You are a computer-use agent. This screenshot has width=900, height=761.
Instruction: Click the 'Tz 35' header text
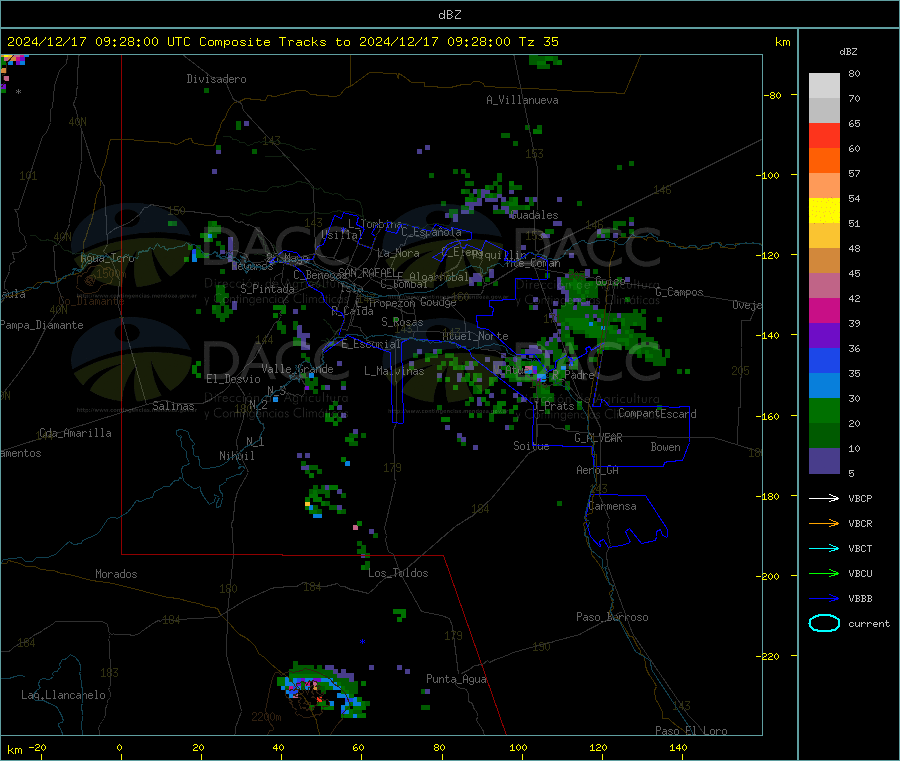coord(538,42)
